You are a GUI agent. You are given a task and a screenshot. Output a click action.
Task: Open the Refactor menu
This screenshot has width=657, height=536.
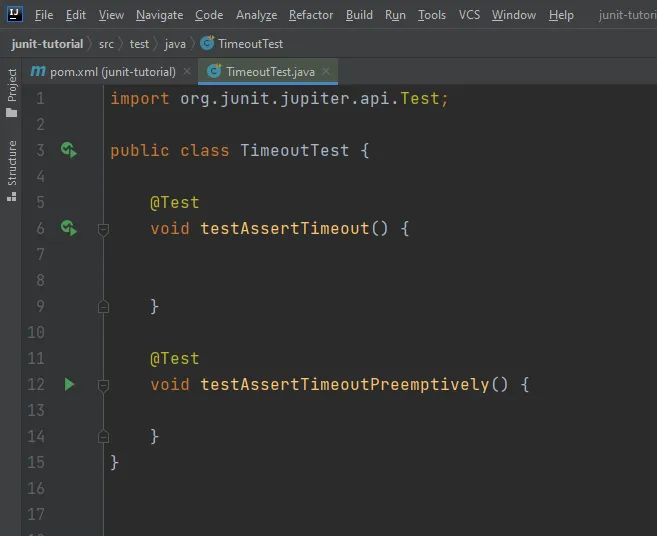(311, 15)
